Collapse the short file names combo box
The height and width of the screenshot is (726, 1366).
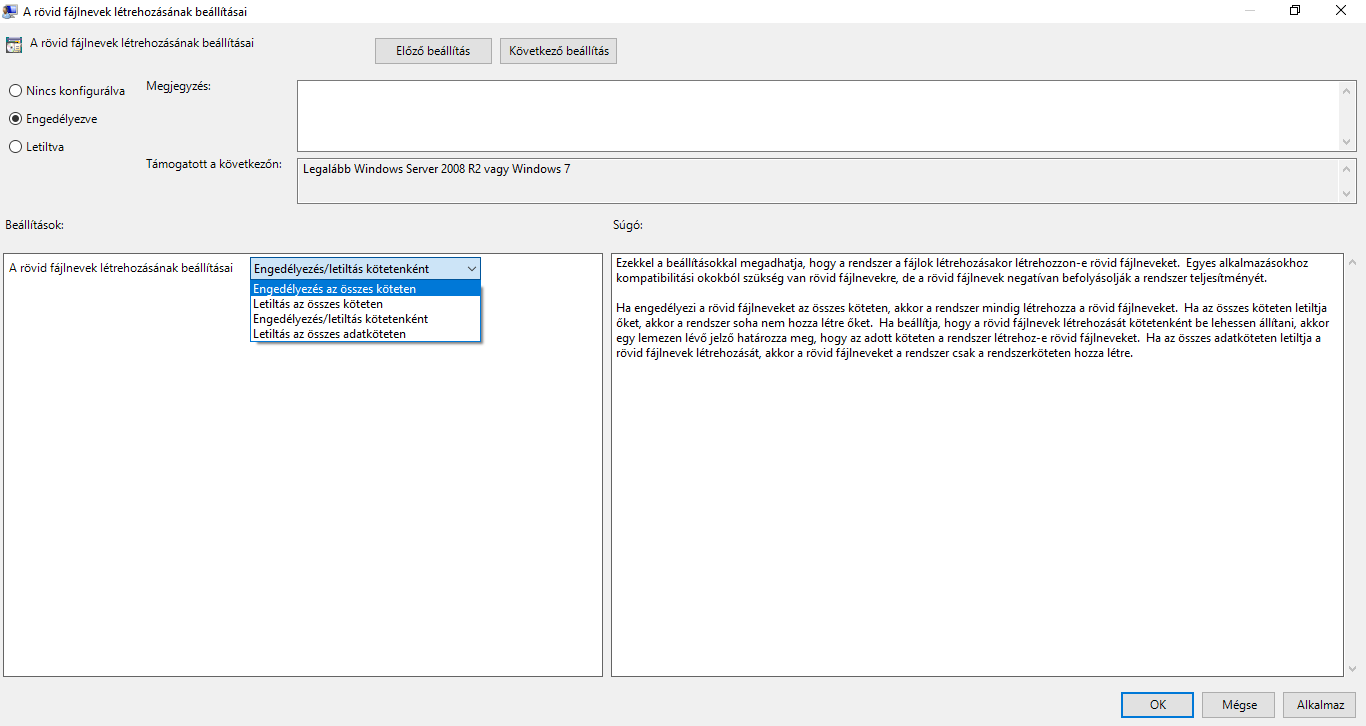[x=472, y=269]
